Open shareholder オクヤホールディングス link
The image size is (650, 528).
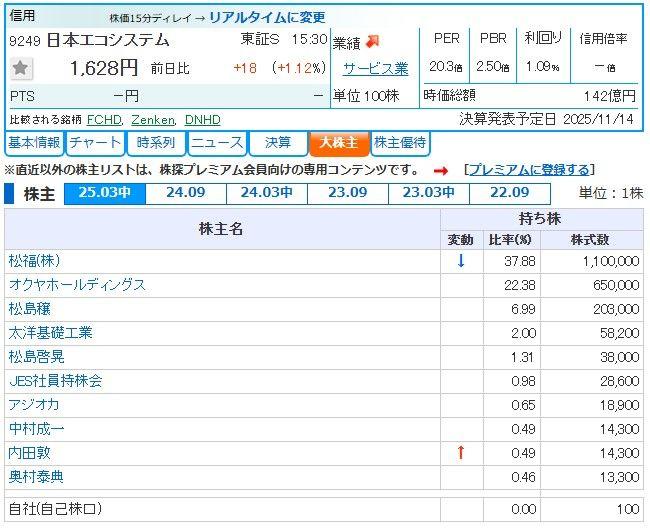pos(77,285)
